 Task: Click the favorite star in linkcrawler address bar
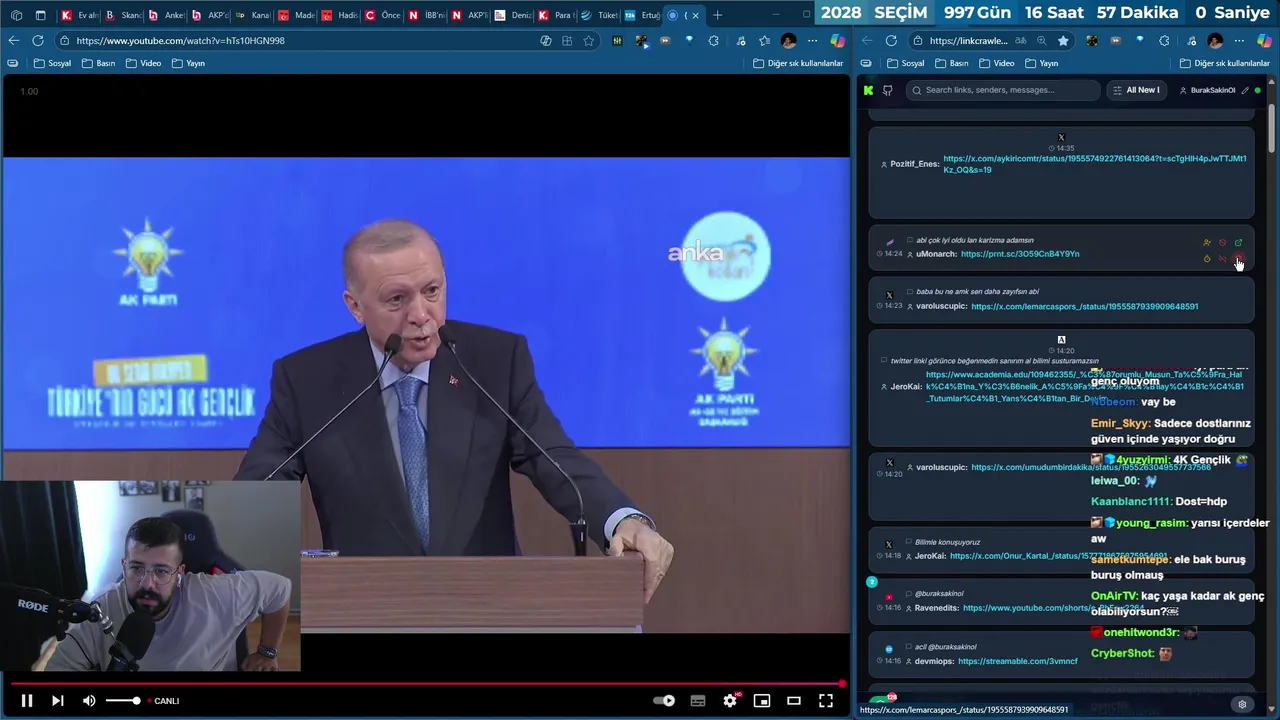coord(1063,41)
